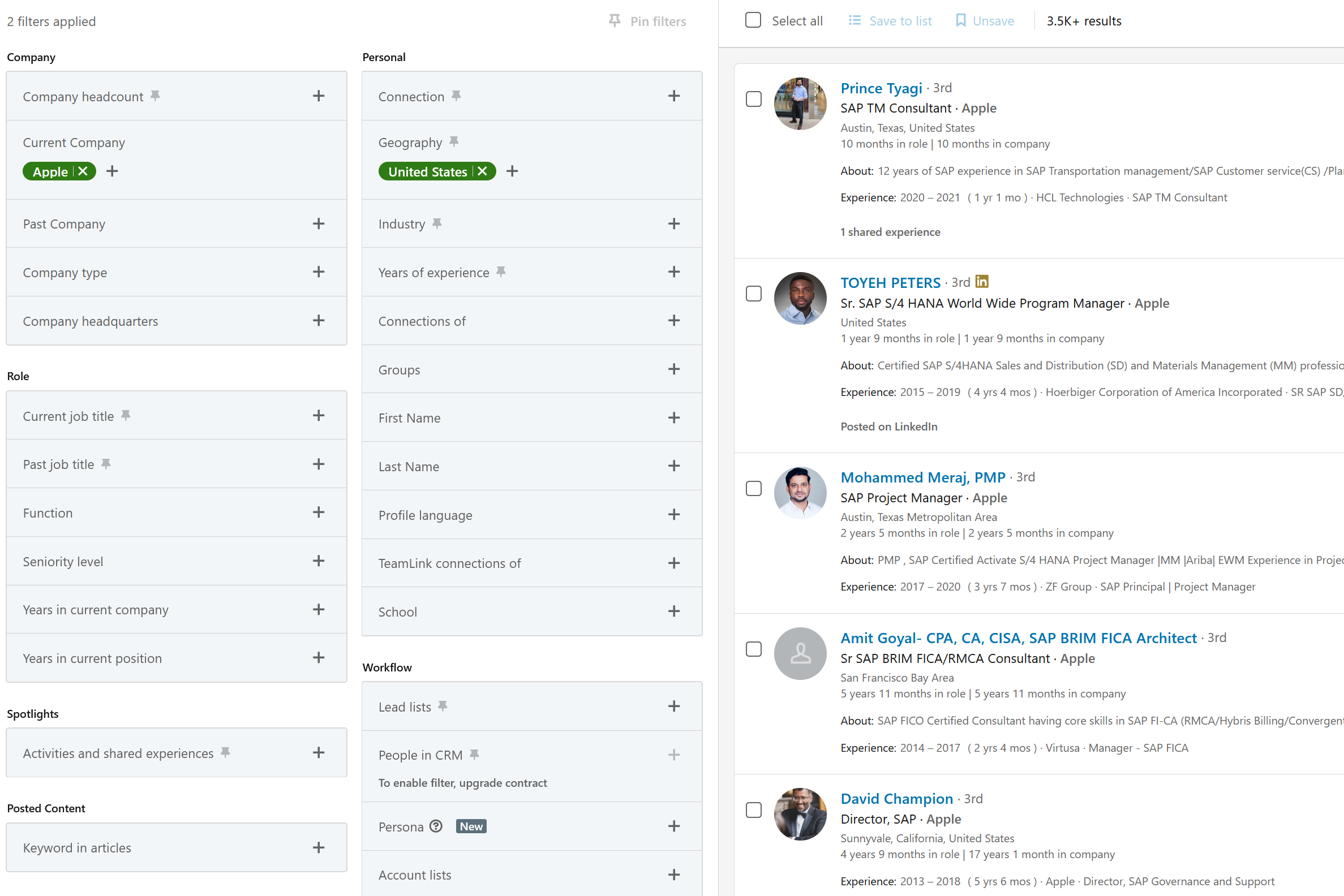Open the Past Company filter row
The height and width of the screenshot is (896, 1344).
pos(319,223)
